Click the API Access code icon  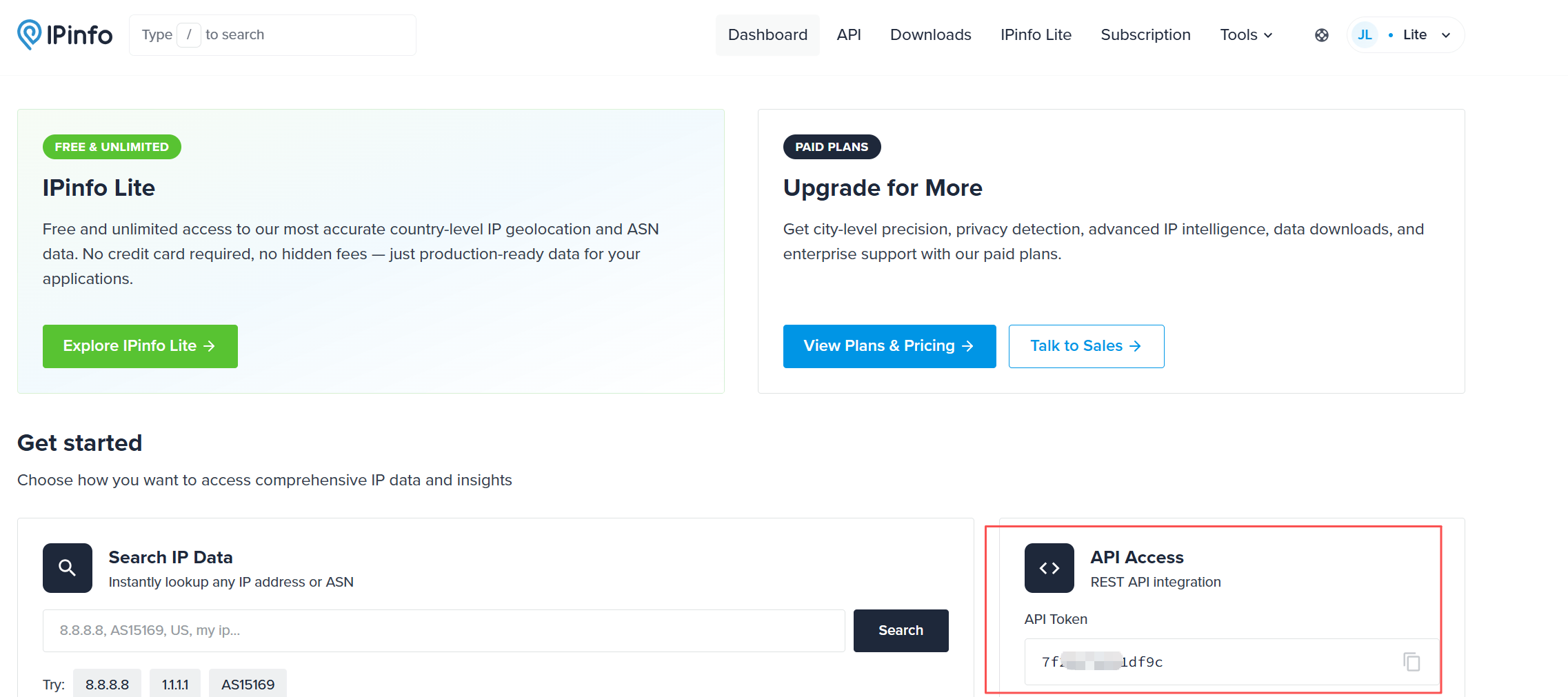pos(1049,568)
